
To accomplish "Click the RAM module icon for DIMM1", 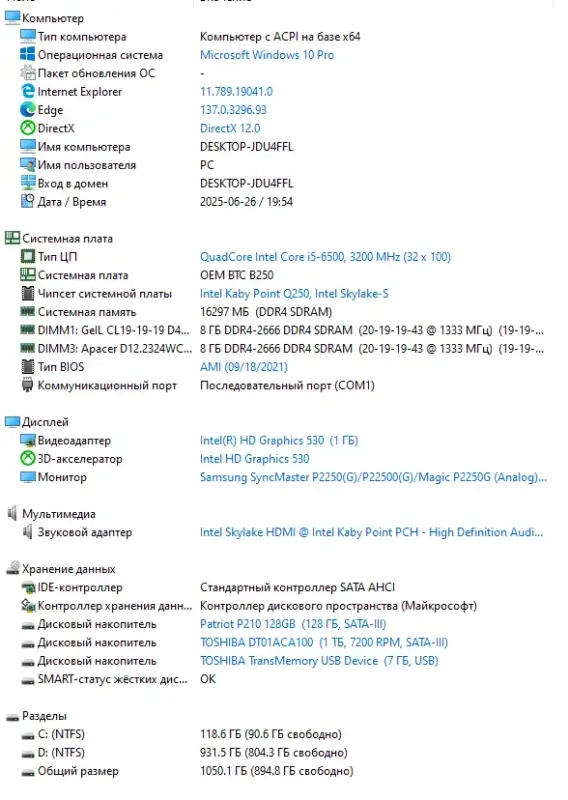I will [27, 329].
